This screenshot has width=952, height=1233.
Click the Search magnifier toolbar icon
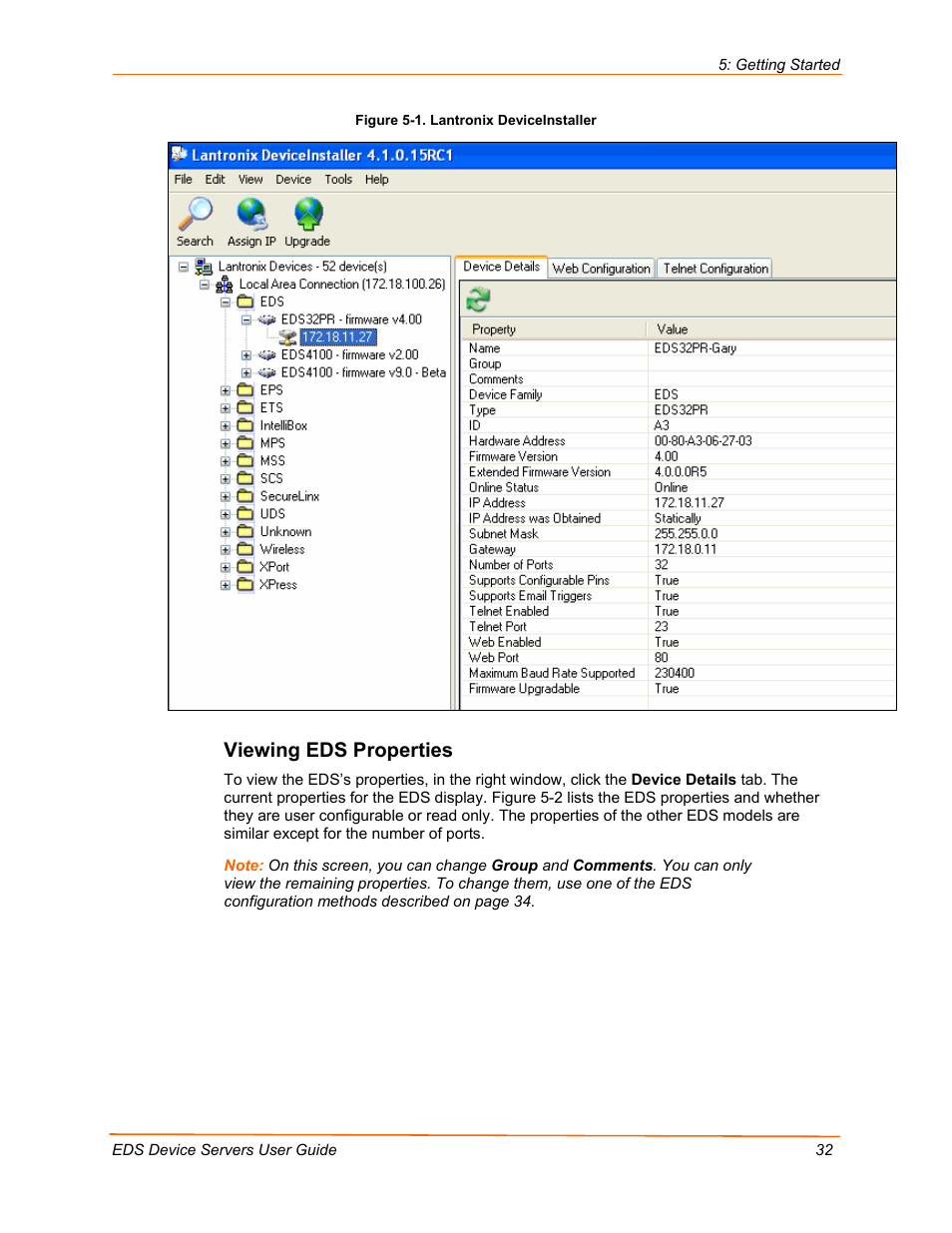195,214
